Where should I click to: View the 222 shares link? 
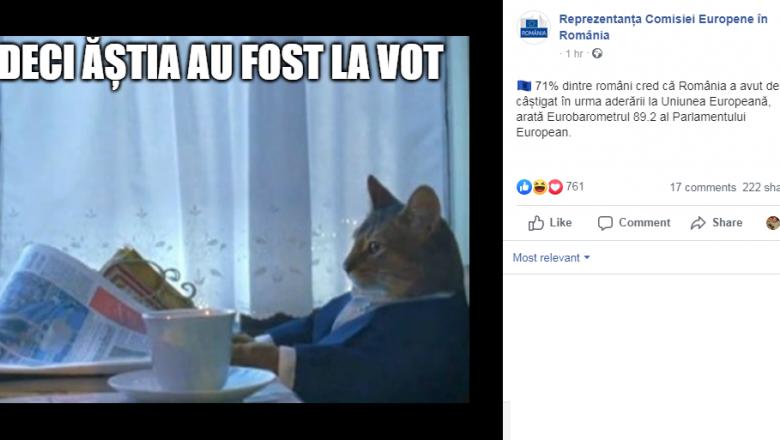[761, 187]
